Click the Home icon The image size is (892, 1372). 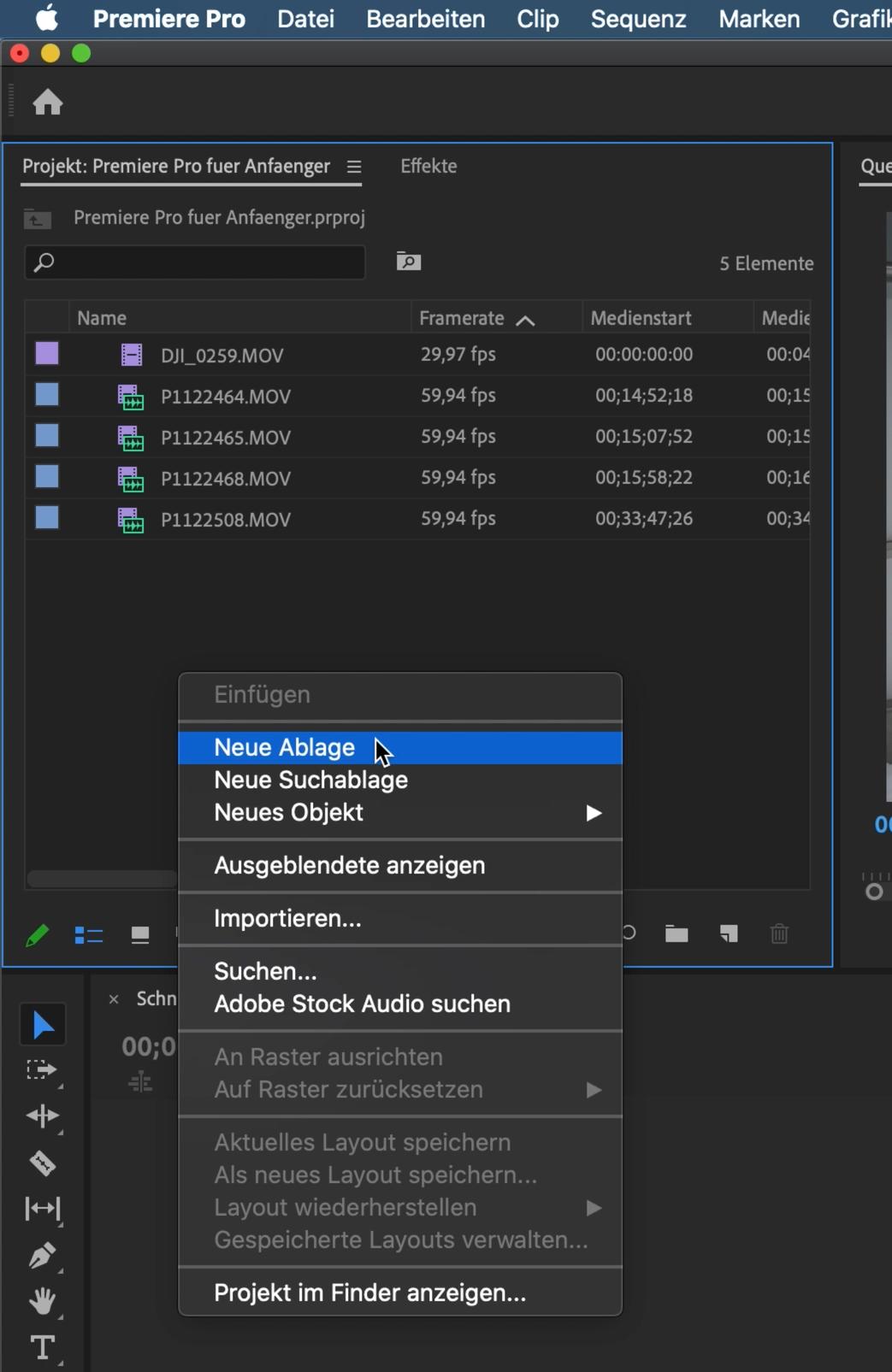click(48, 103)
